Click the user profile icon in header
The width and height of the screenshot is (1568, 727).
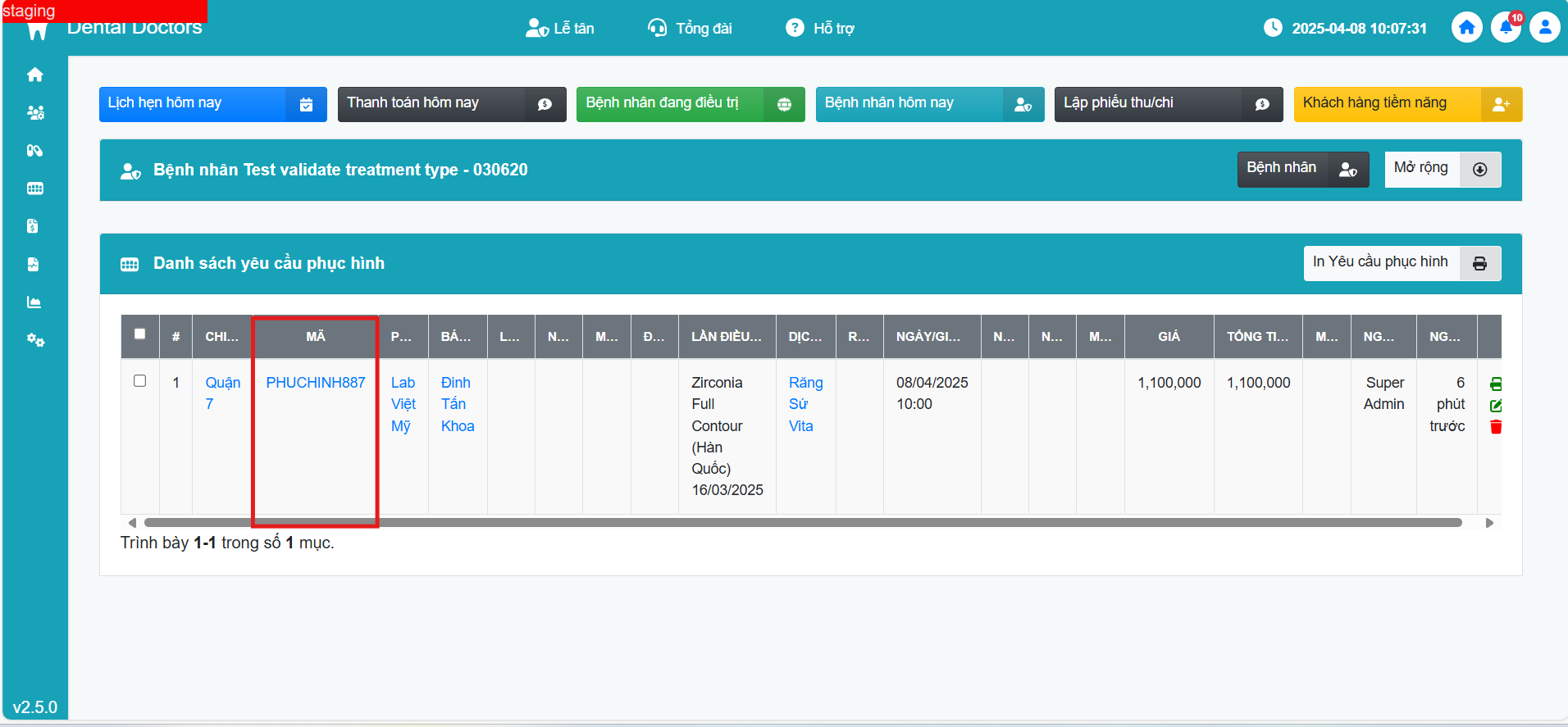click(1544, 28)
